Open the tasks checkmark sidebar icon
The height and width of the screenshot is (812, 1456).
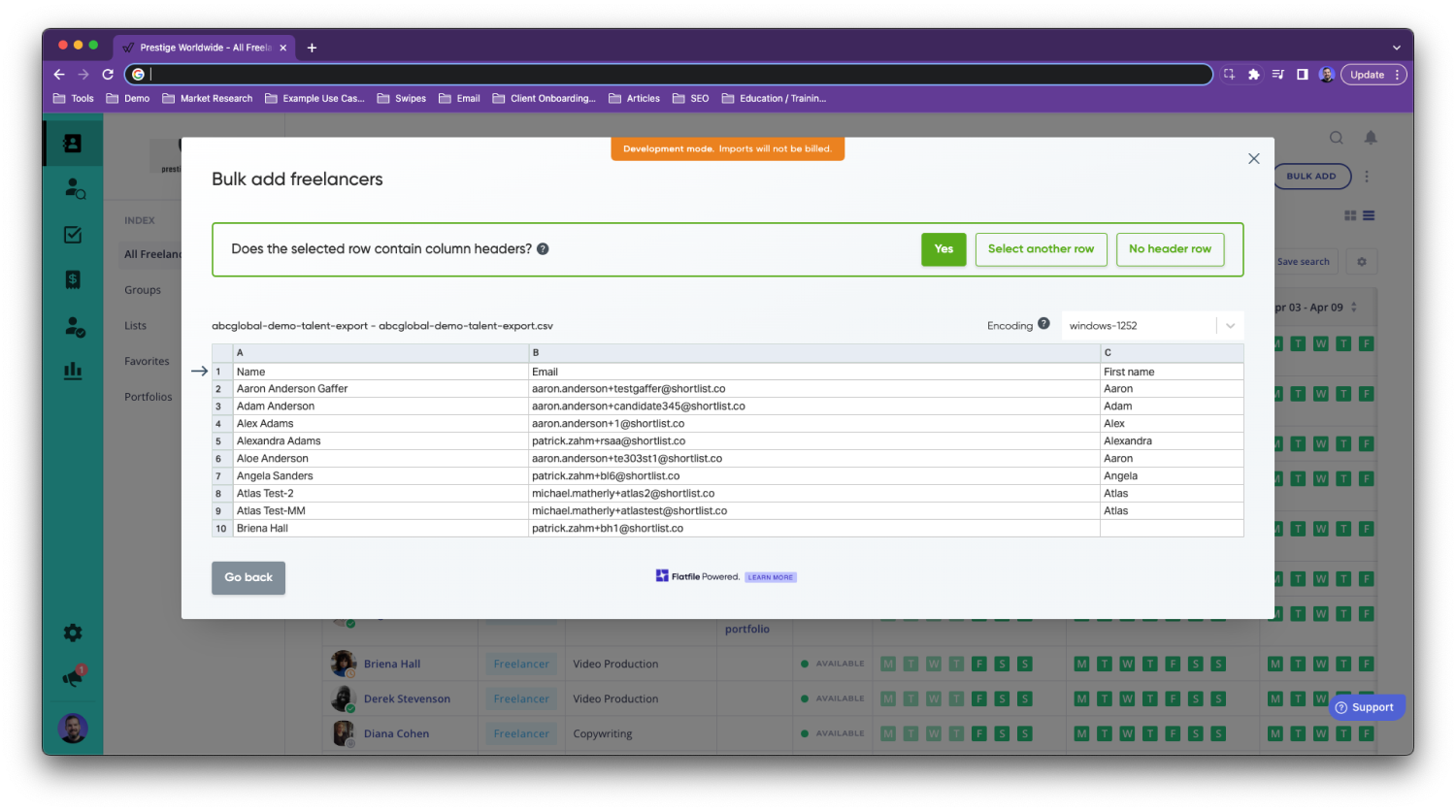pyautogui.click(x=73, y=235)
